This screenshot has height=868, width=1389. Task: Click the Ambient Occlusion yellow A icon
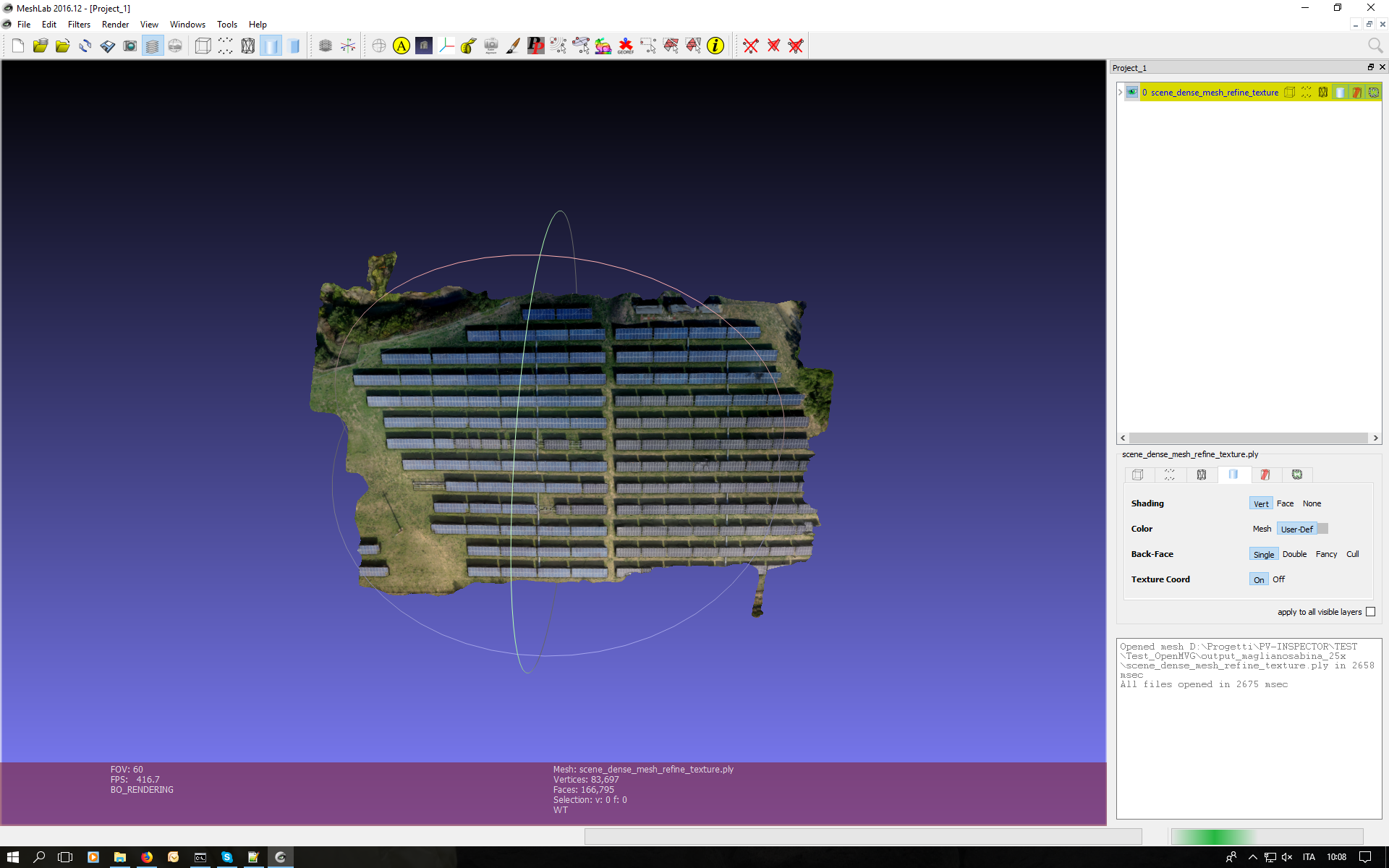click(x=402, y=46)
